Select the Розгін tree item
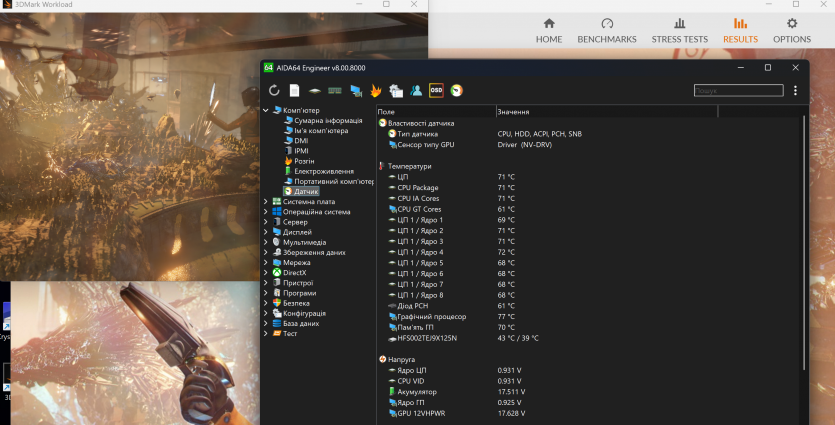835x425 pixels. pos(304,160)
